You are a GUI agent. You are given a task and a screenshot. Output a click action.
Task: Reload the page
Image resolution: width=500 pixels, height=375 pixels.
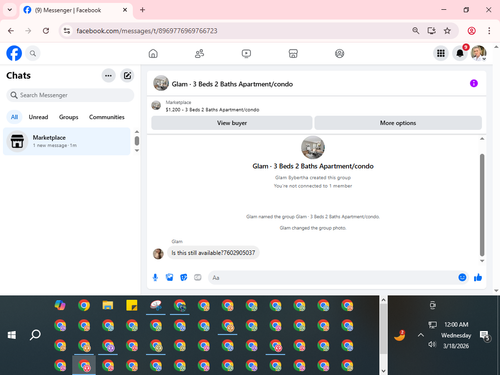(46, 31)
